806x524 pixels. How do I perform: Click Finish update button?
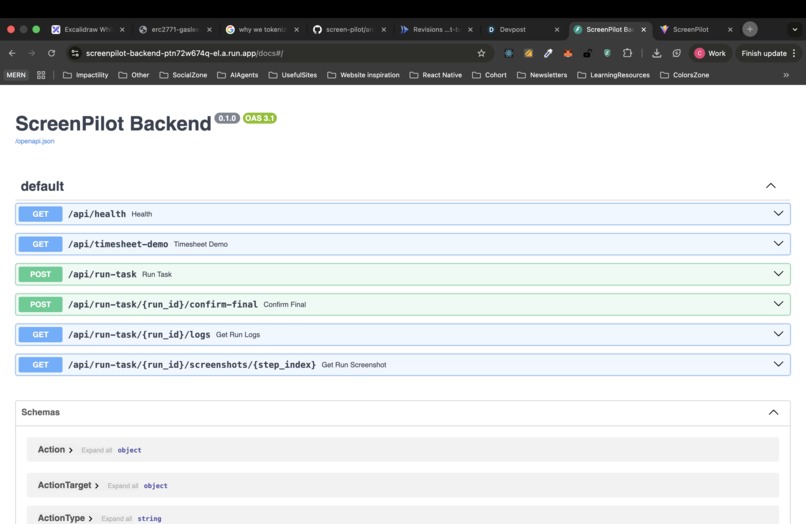(764, 53)
